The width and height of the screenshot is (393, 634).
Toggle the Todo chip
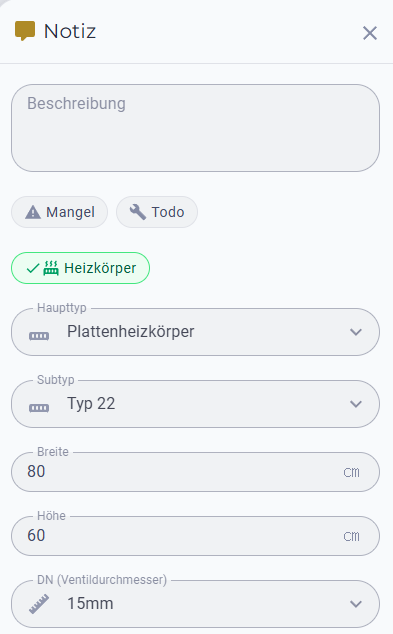click(x=157, y=212)
